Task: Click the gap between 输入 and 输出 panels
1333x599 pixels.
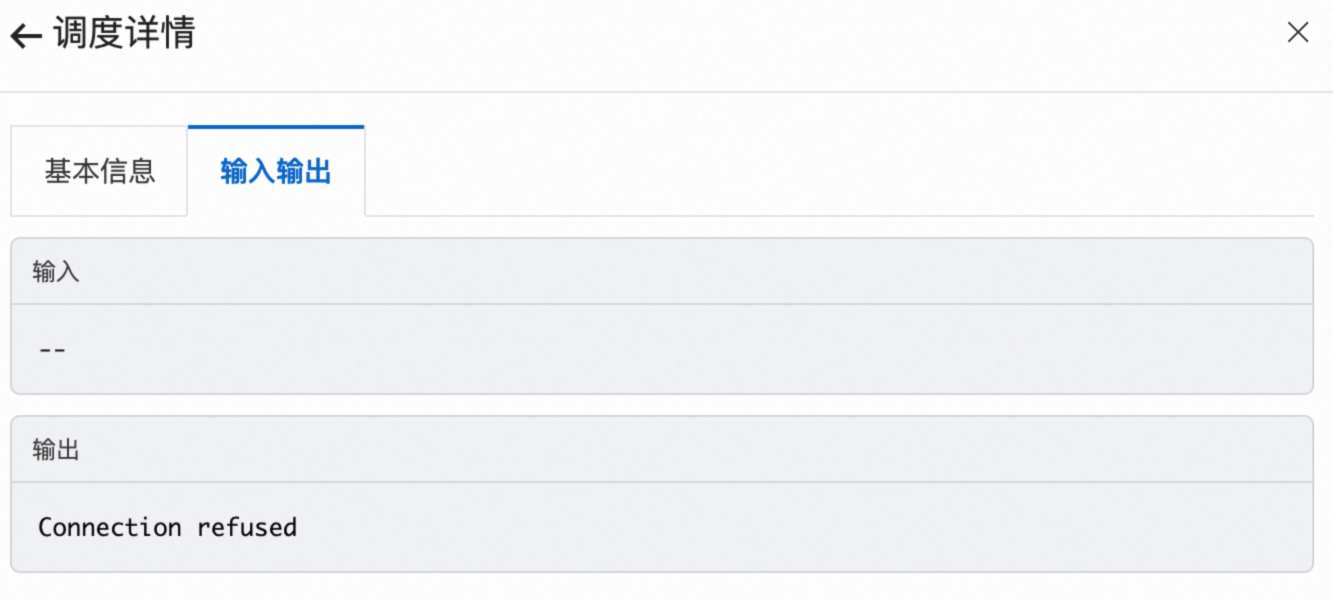Action: [x=662, y=405]
